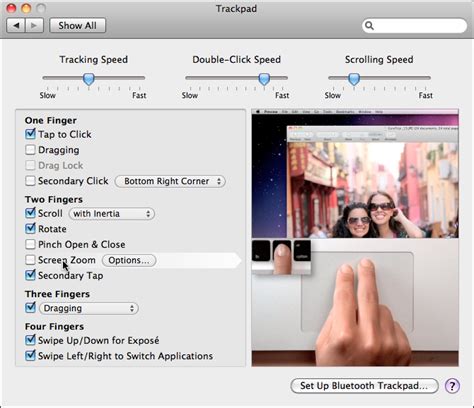
Task: Uncheck the Three Fingers gesture checkbox
Action: coord(30,308)
